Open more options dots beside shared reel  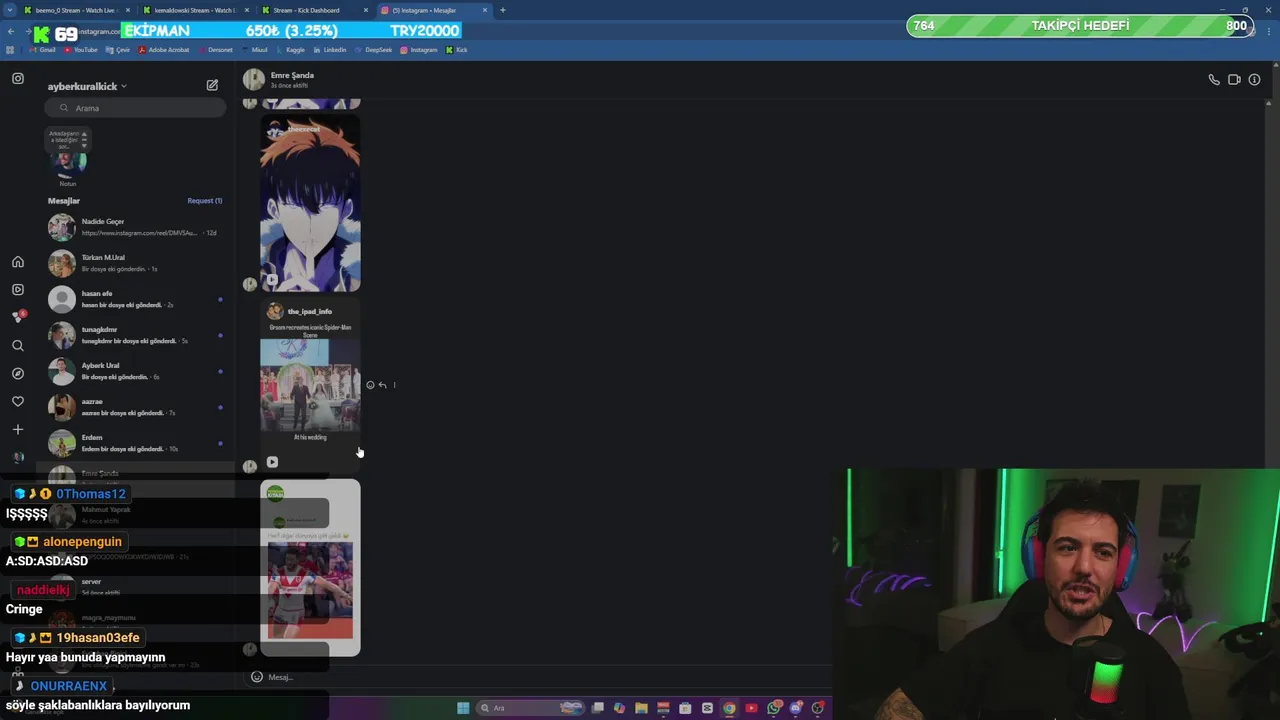pos(394,385)
